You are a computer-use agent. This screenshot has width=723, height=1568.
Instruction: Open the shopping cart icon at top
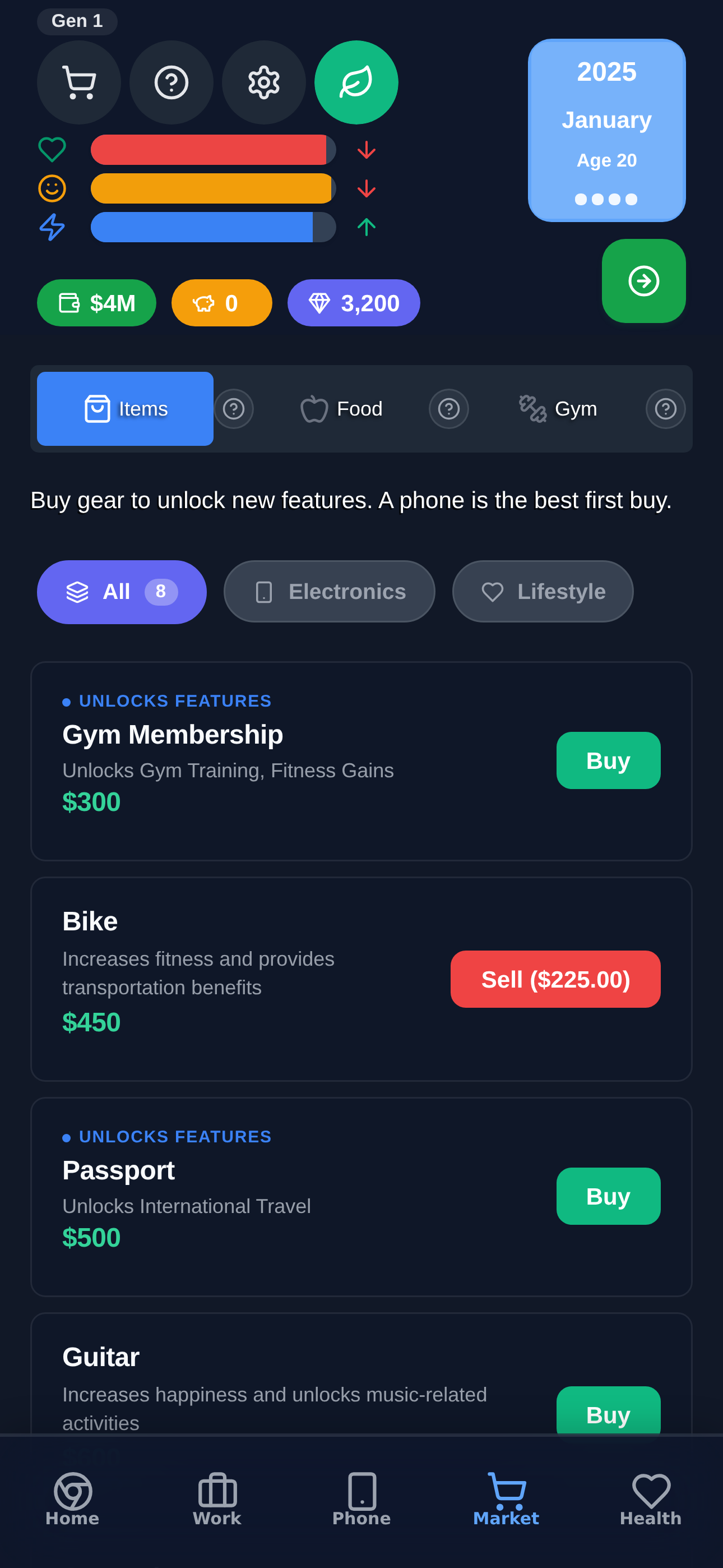(x=79, y=82)
